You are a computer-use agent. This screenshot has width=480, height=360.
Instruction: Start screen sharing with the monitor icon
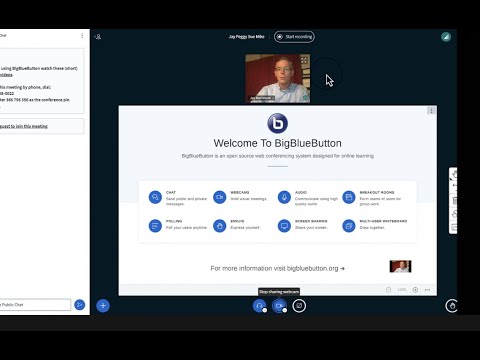coord(299,306)
